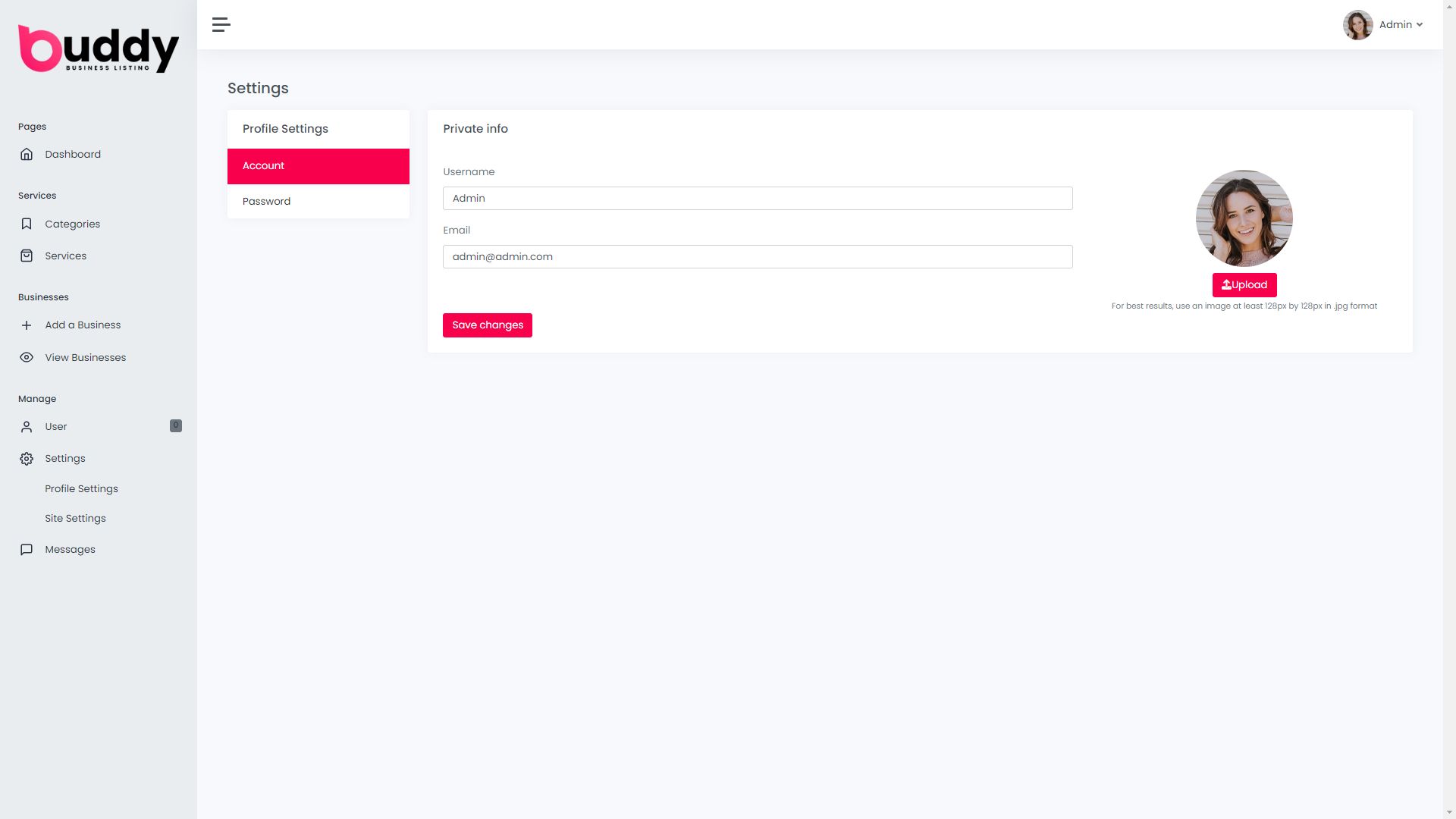
Task: Click the User person icon
Action: 27,427
